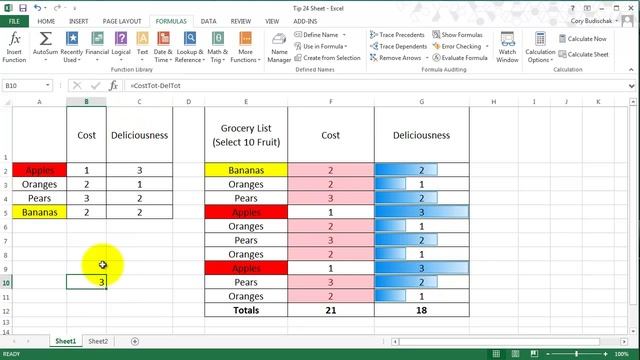The image size is (640, 360).
Task: Open Remove Arrows dropdown arrow
Action: click(427, 58)
